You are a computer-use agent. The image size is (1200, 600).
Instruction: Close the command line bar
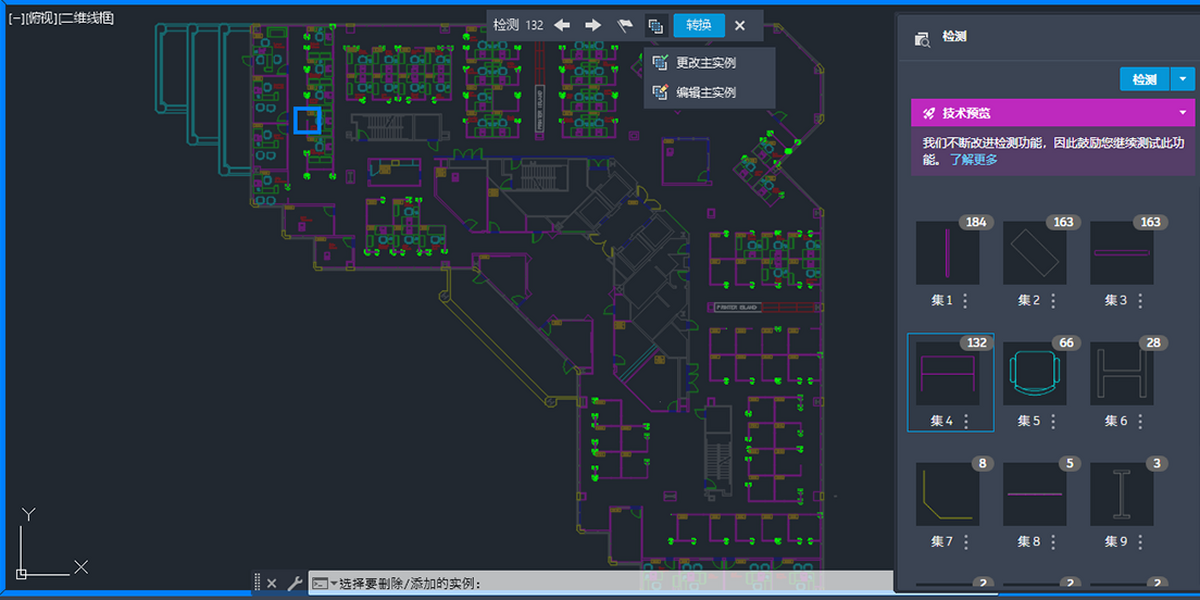coord(272,583)
